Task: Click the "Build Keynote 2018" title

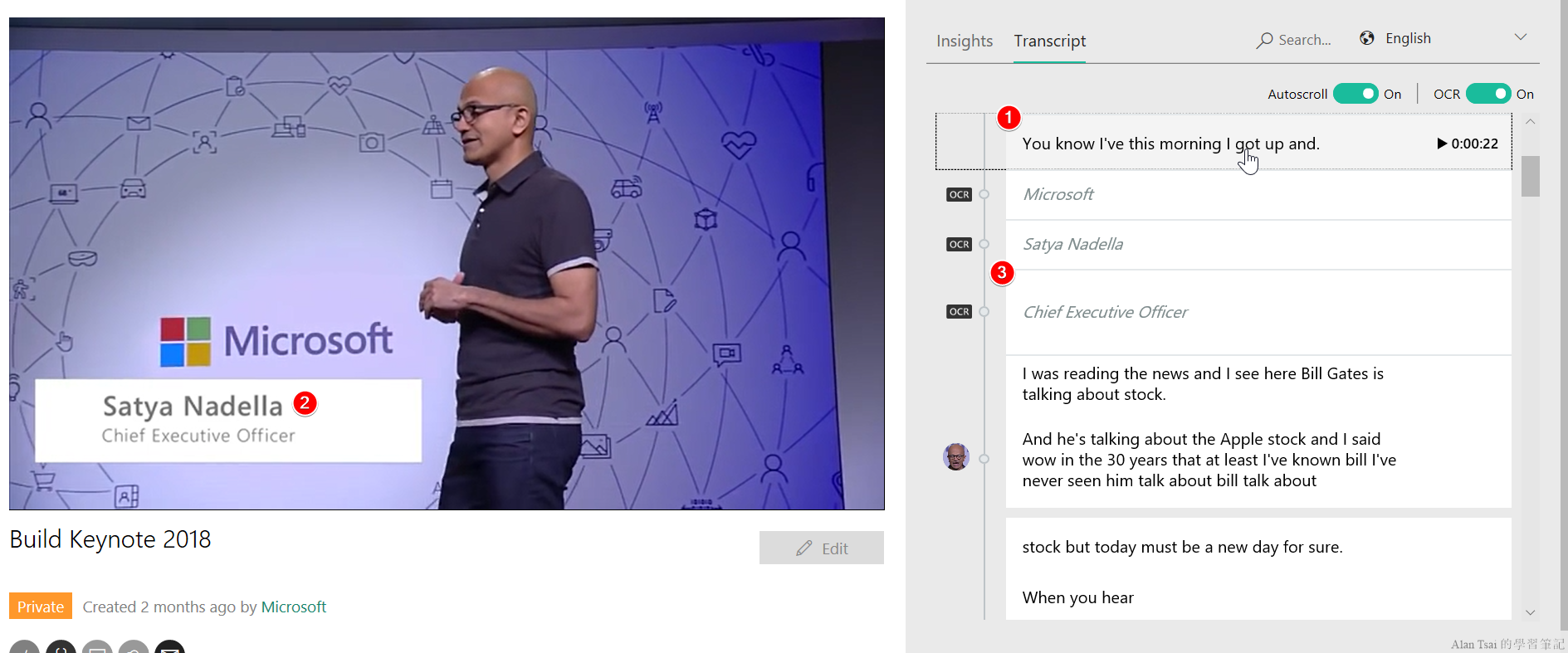Action: [110, 539]
